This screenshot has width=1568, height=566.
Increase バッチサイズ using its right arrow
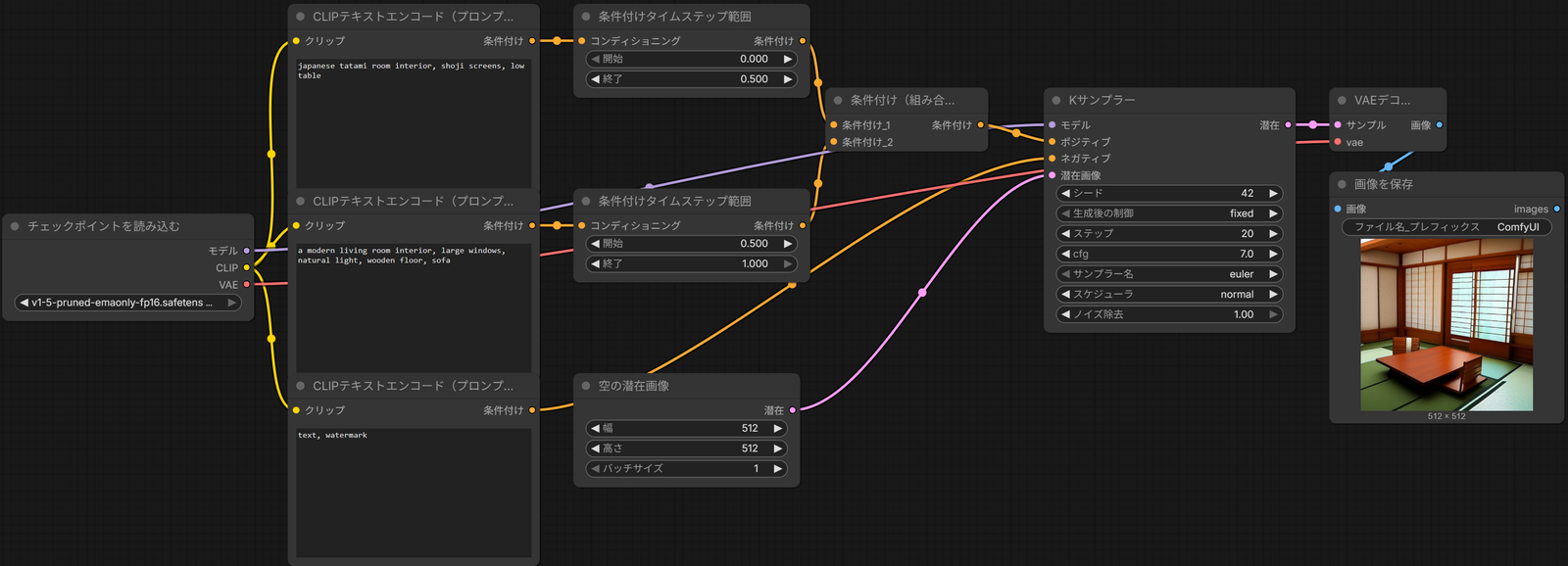point(778,469)
